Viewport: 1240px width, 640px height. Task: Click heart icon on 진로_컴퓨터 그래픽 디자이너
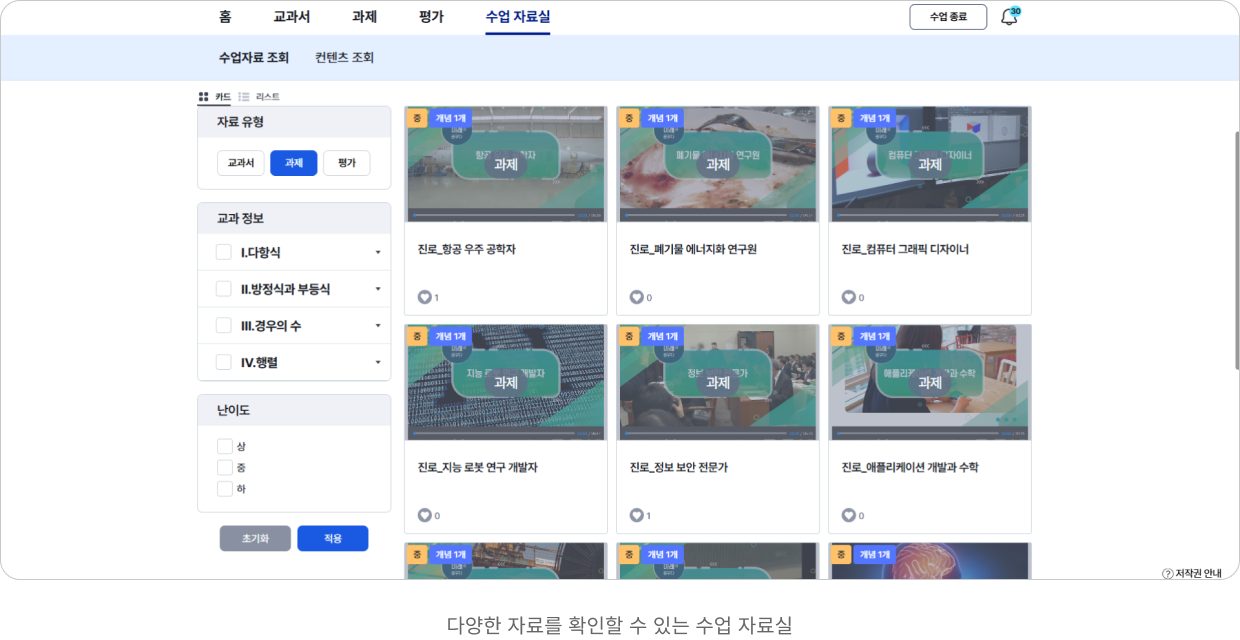848,297
